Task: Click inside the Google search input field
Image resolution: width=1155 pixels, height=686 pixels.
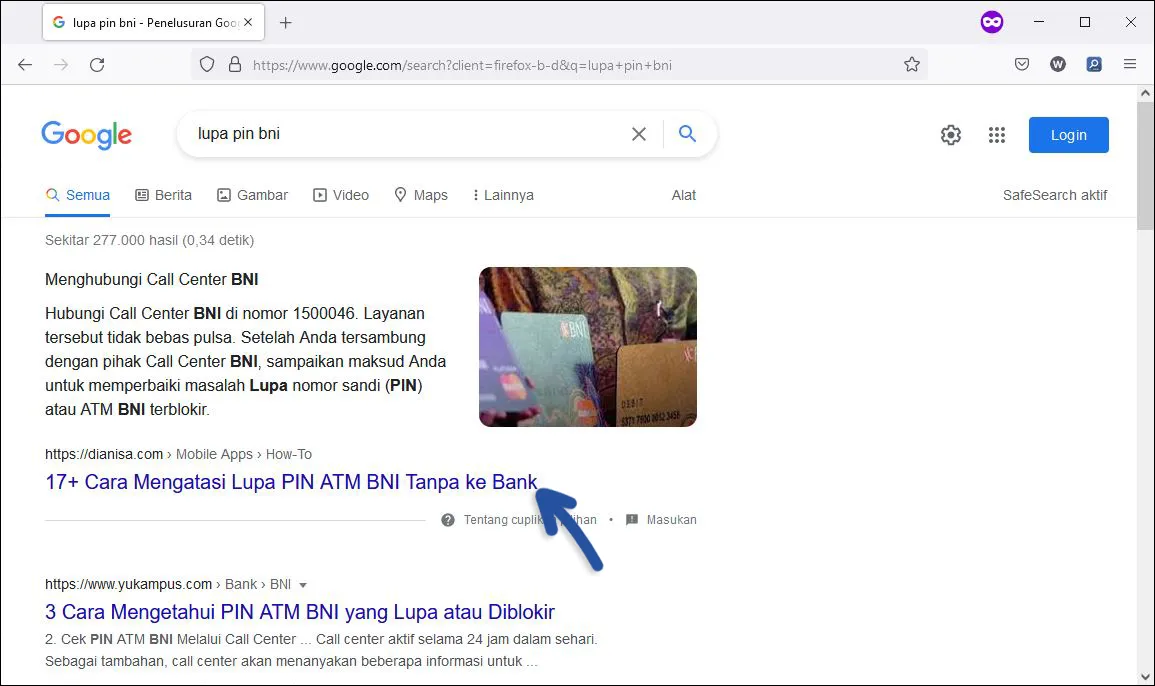Action: point(400,133)
